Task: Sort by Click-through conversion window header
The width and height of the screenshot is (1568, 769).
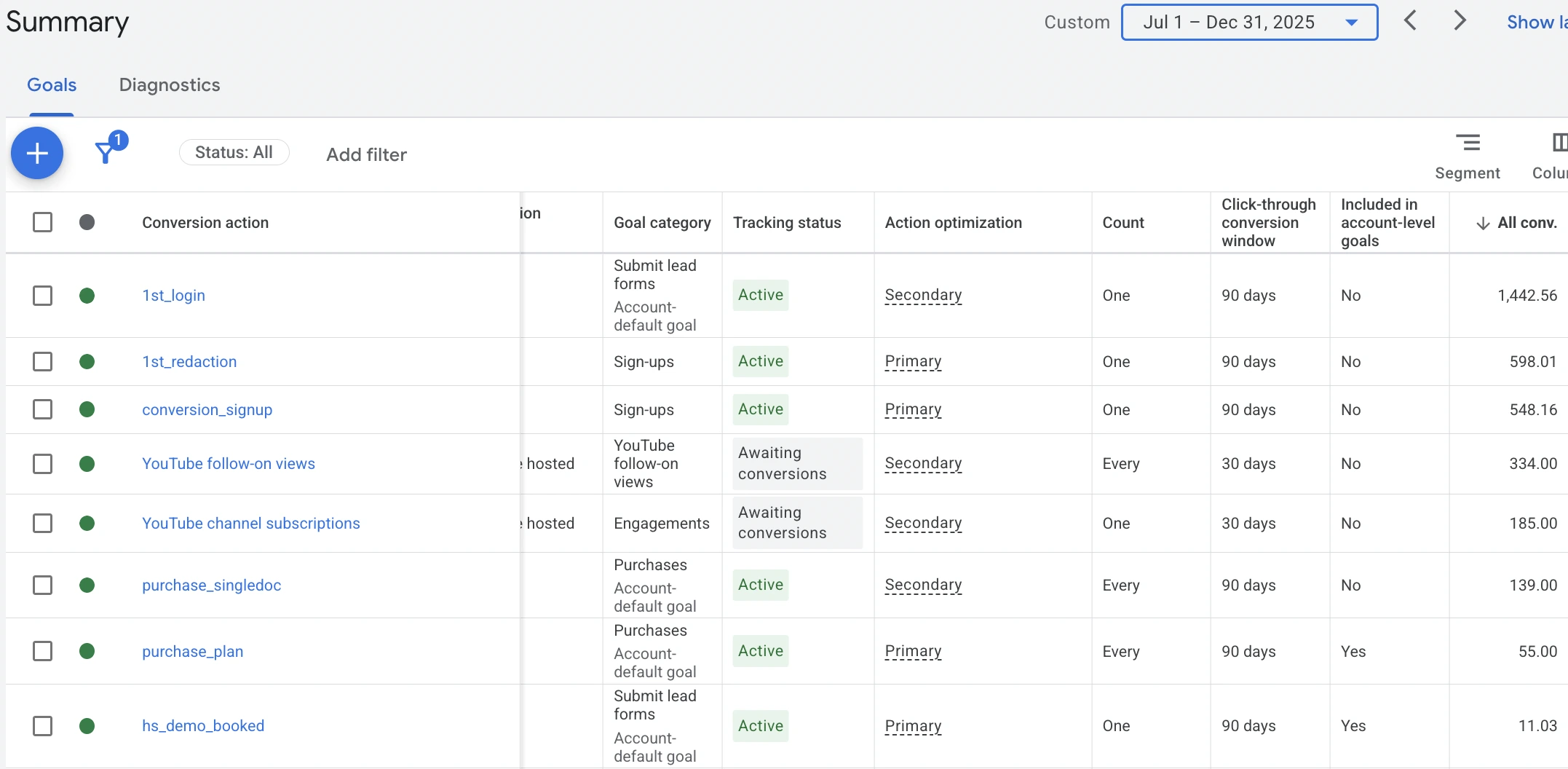Action: click(x=1268, y=222)
